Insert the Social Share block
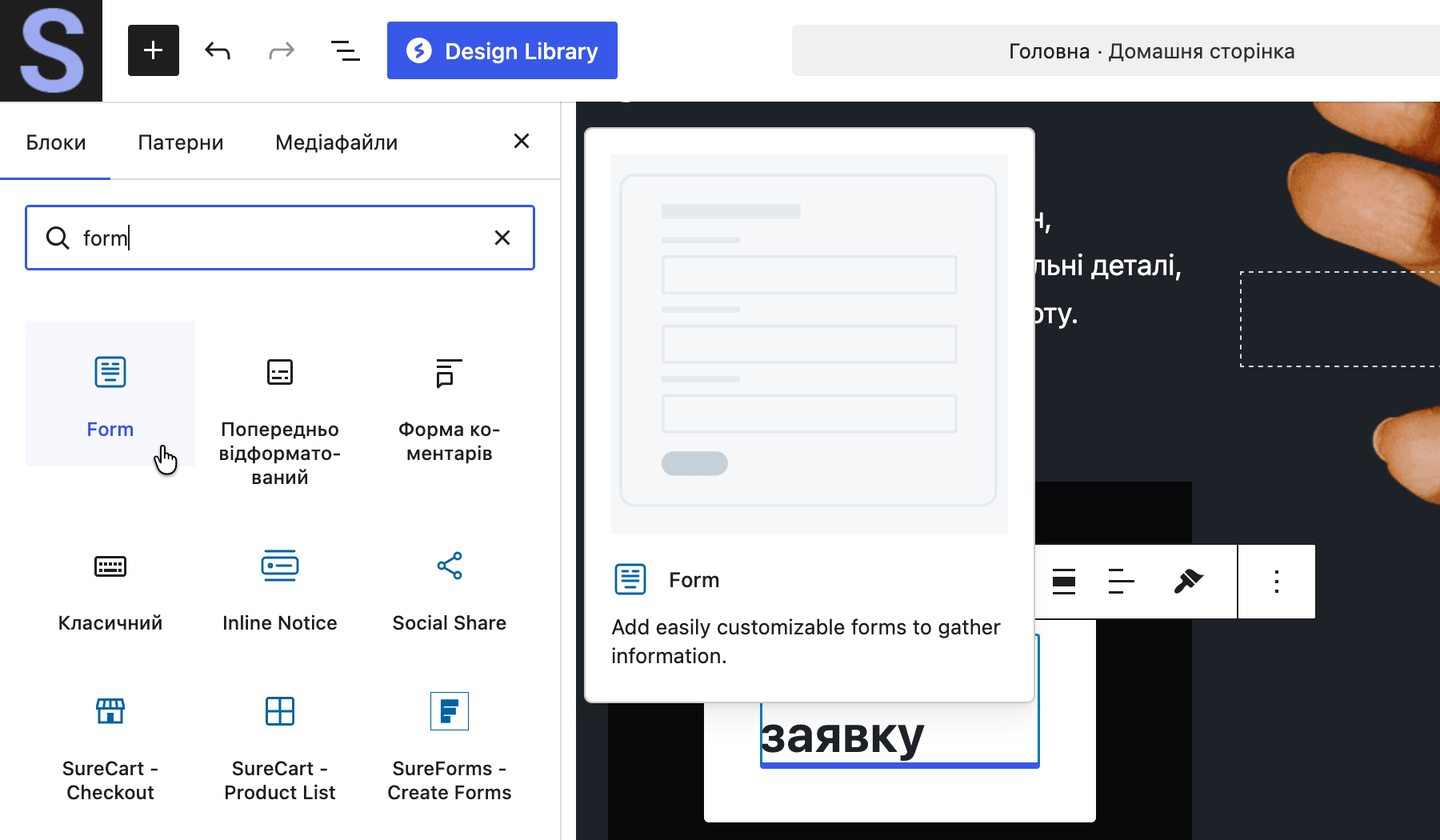Screen dimensions: 1440x840 (x=450, y=587)
